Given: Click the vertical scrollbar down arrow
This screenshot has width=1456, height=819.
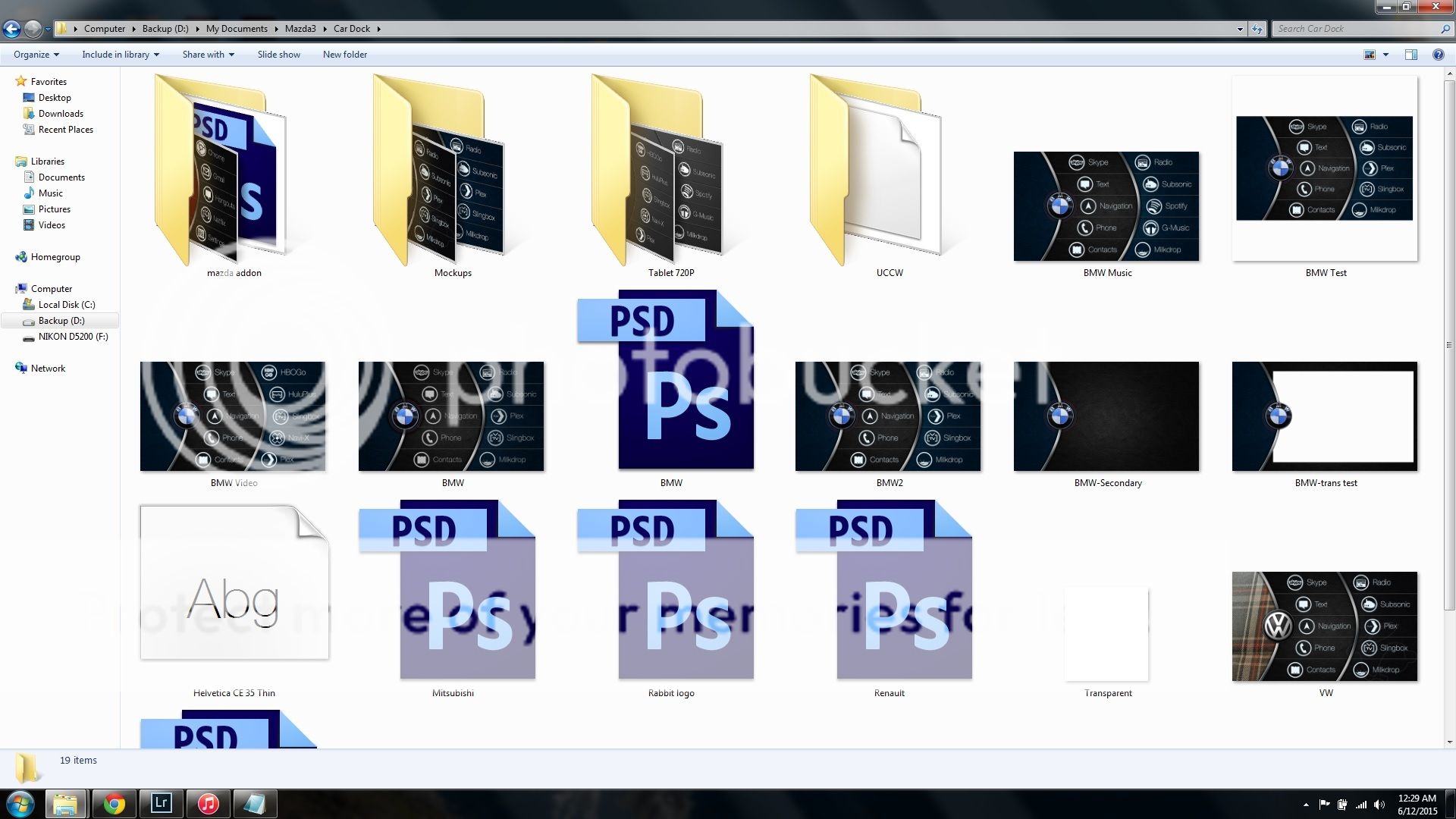Looking at the screenshot, I should coord(1449,742).
